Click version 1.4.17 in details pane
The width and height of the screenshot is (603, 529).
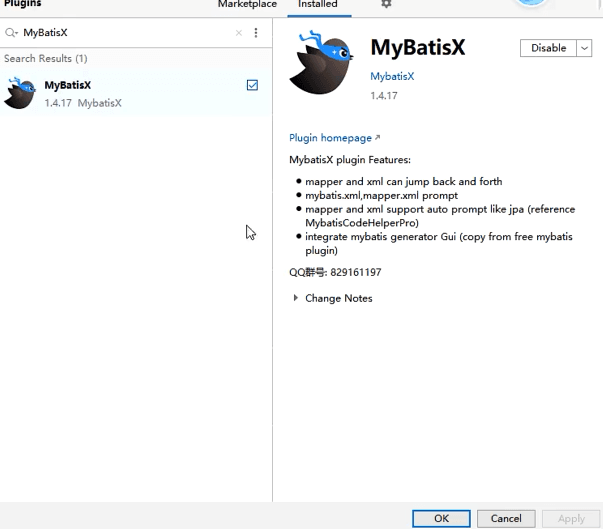(x=384, y=95)
